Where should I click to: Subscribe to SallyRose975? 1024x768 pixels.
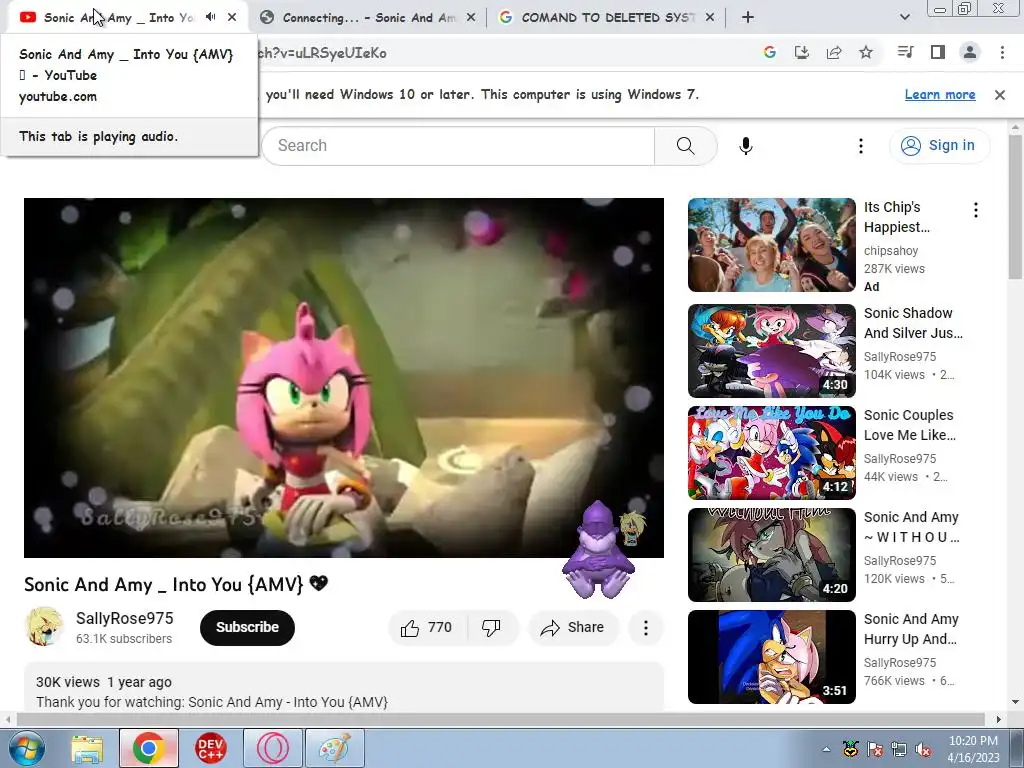tap(247, 628)
